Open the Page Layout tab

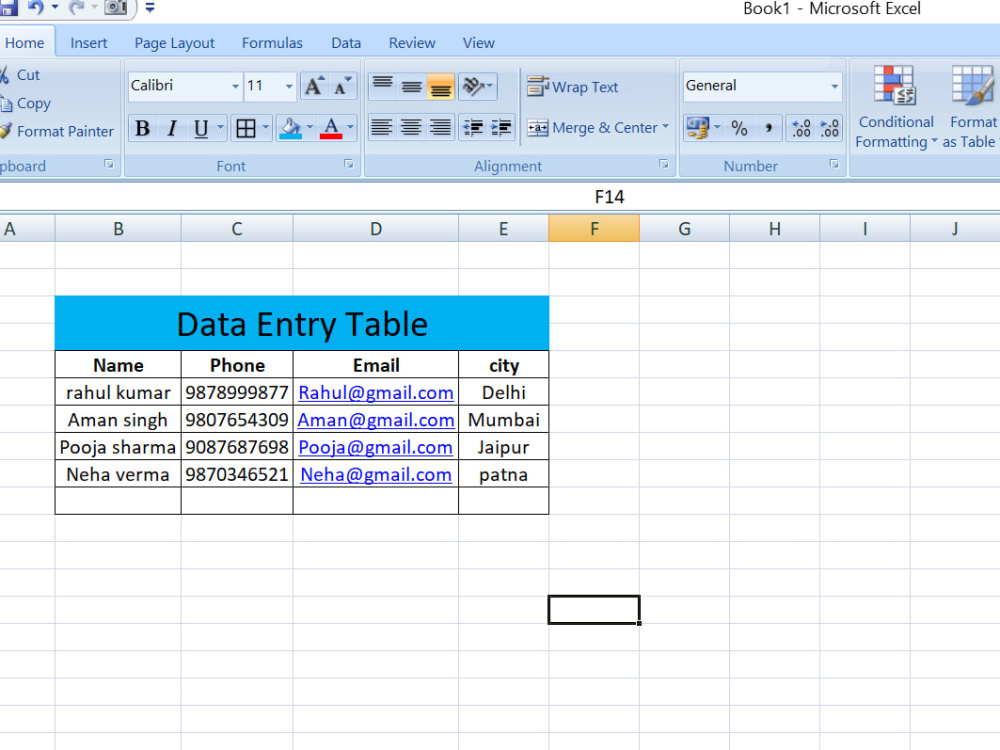point(174,43)
